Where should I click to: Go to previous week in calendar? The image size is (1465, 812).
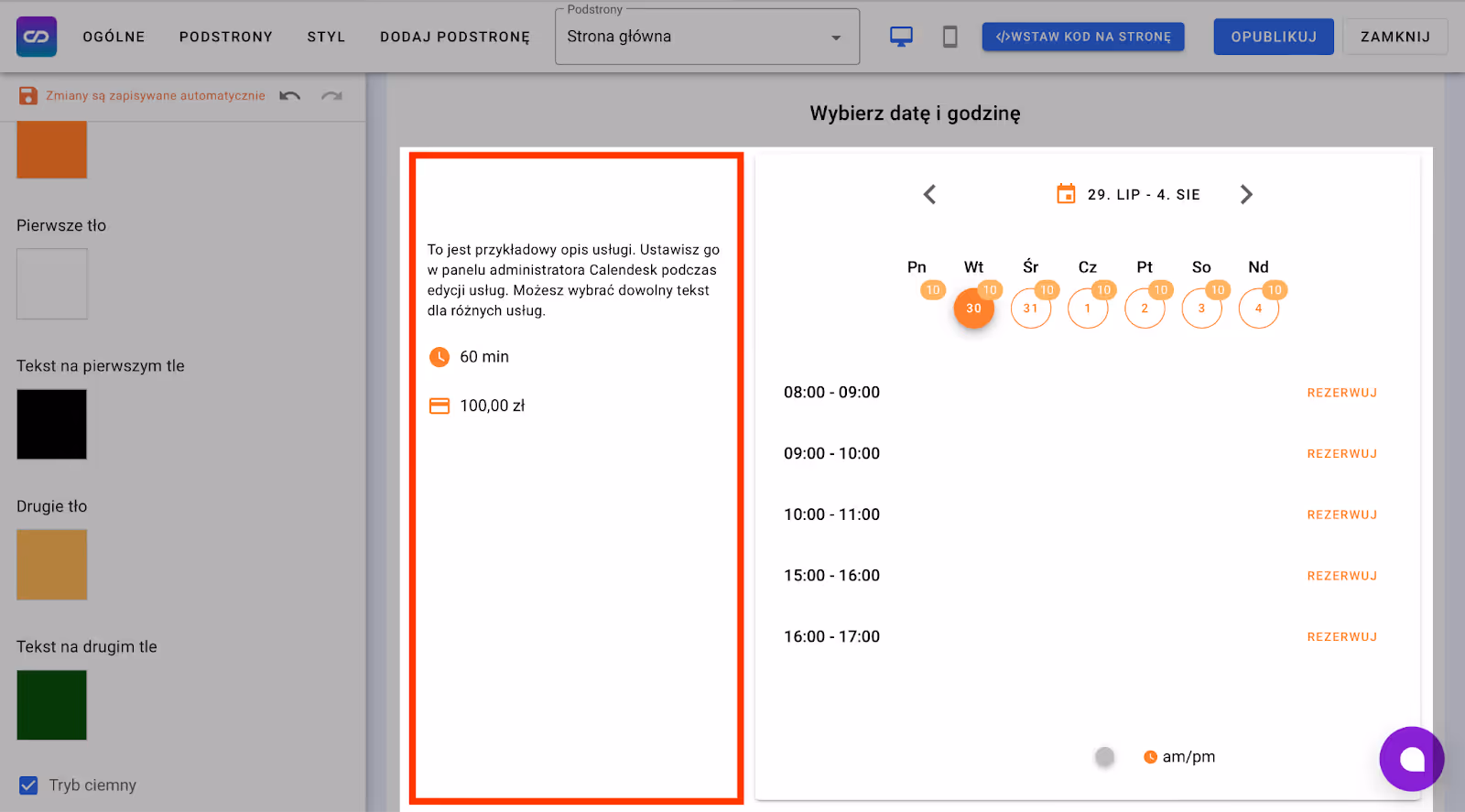click(929, 194)
